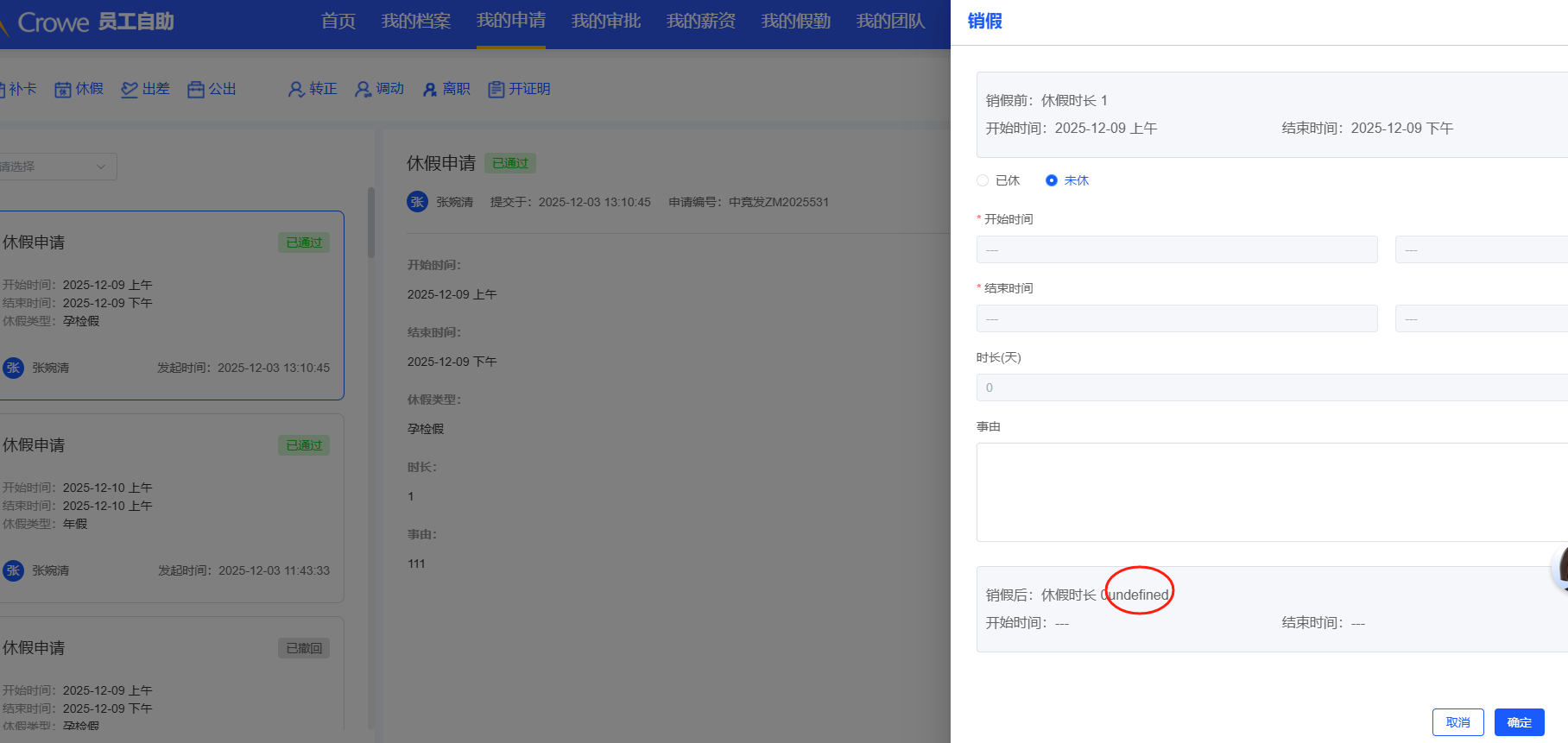Click the 销假 panel title
This screenshot has width=1568, height=743.
point(985,21)
